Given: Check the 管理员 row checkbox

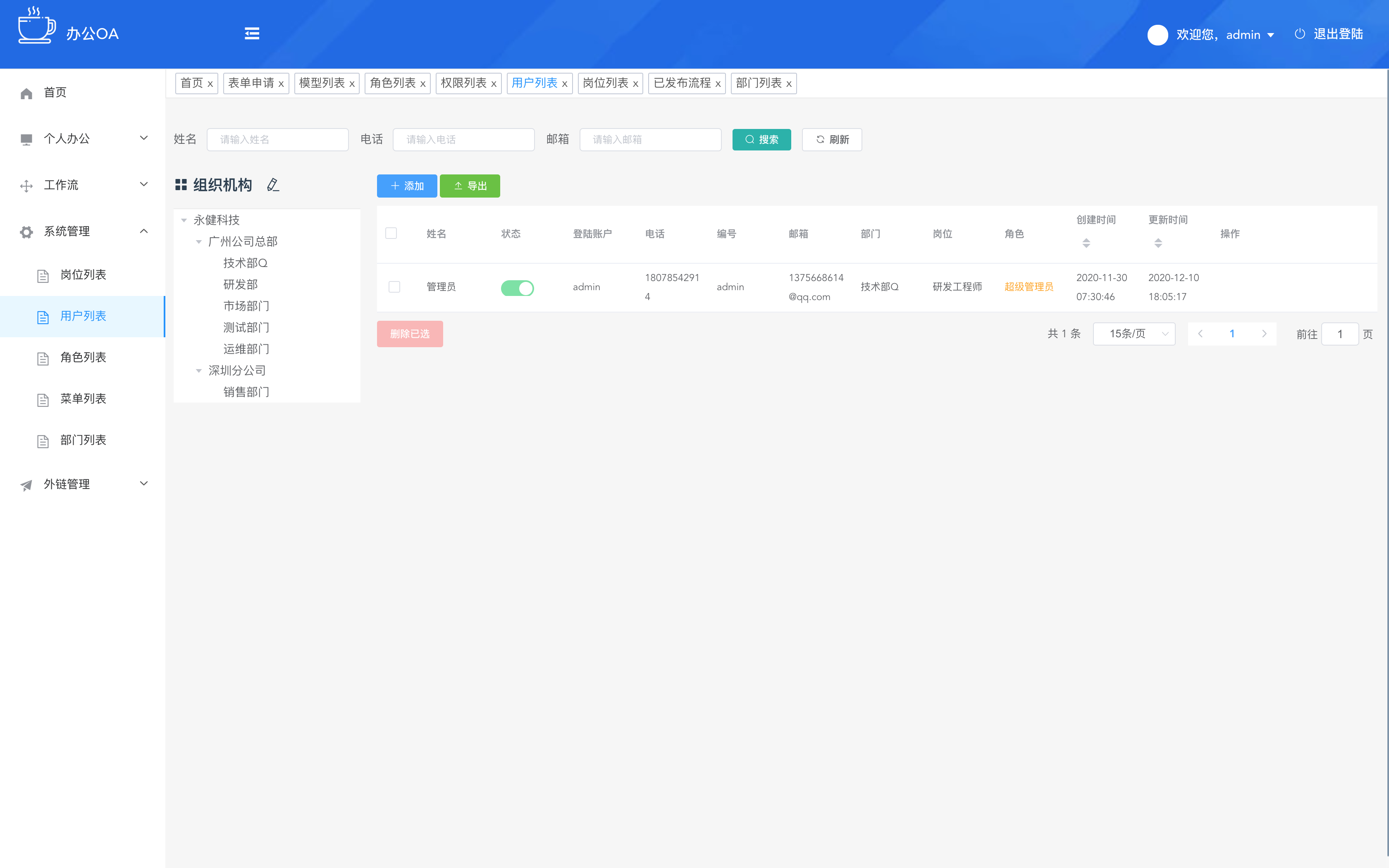Looking at the screenshot, I should point(394,286).
